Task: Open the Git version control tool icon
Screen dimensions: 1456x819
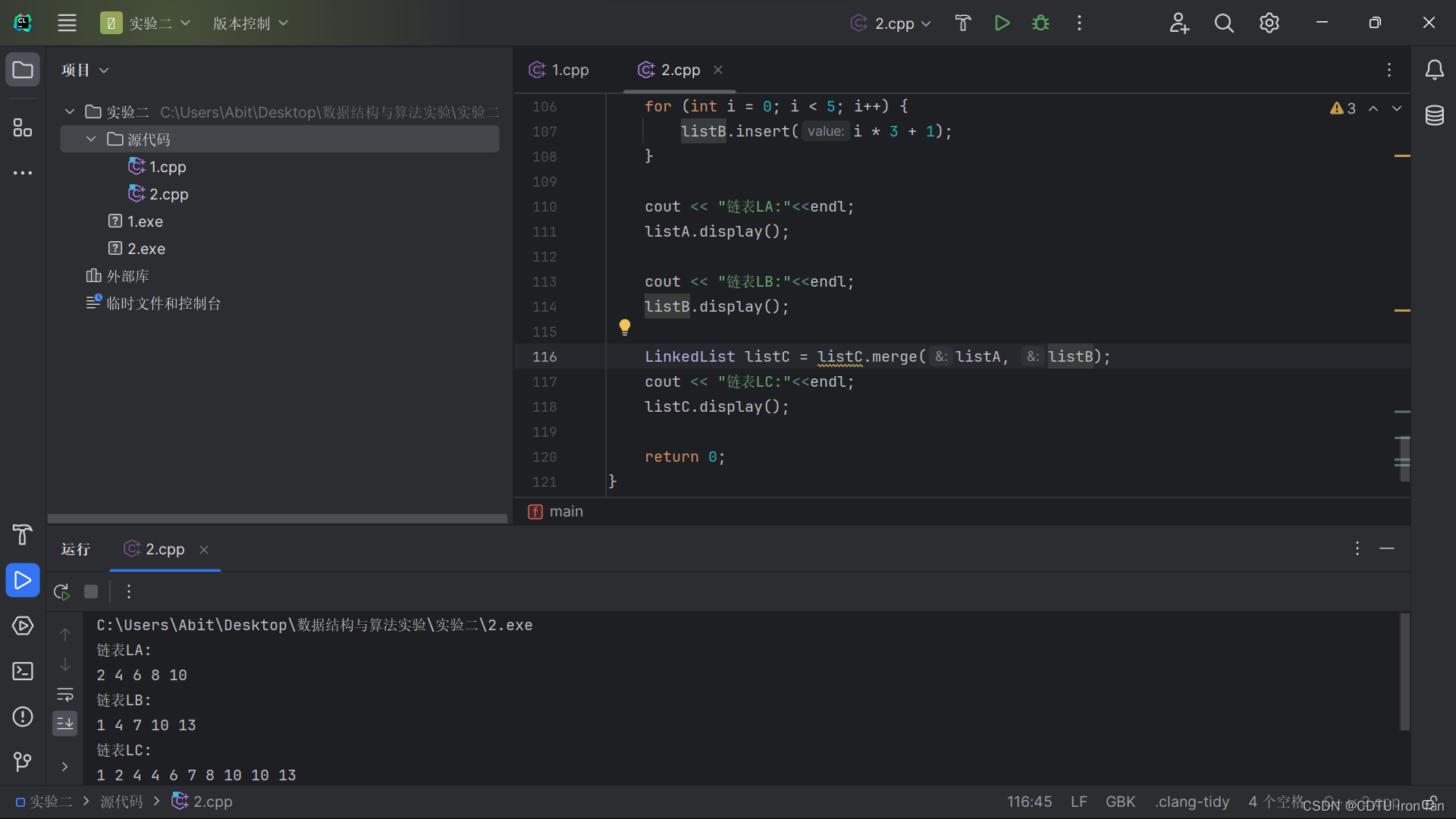Action: (22, 761)
